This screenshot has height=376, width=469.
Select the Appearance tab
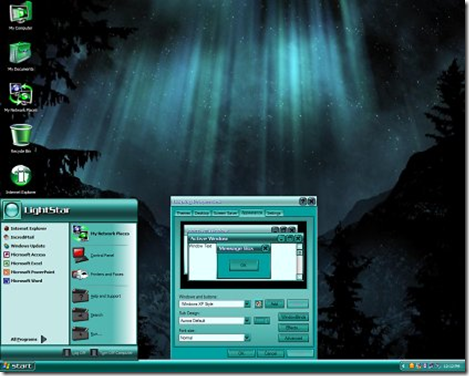click(x=252, y=212)
